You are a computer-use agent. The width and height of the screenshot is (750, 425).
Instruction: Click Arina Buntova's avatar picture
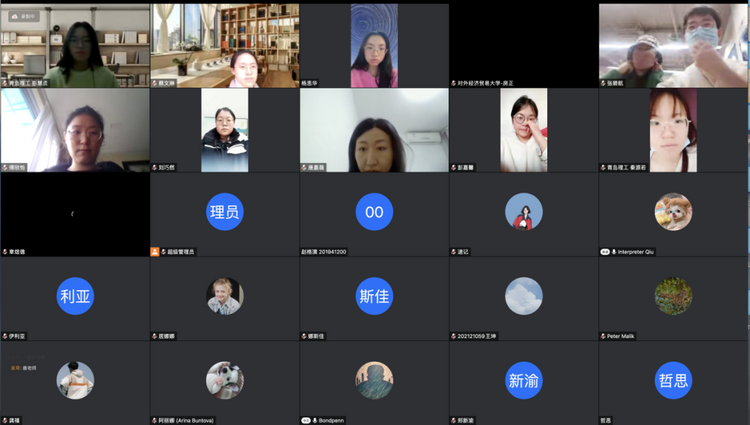coord(225,380)
